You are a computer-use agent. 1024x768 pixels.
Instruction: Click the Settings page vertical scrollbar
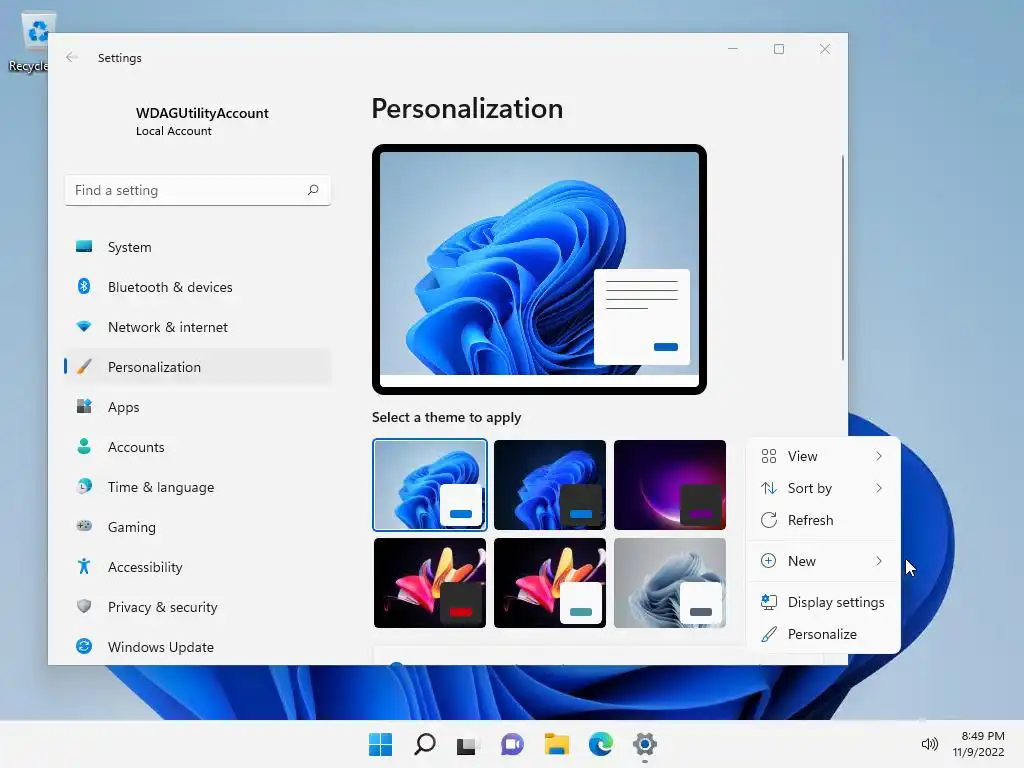842,257
